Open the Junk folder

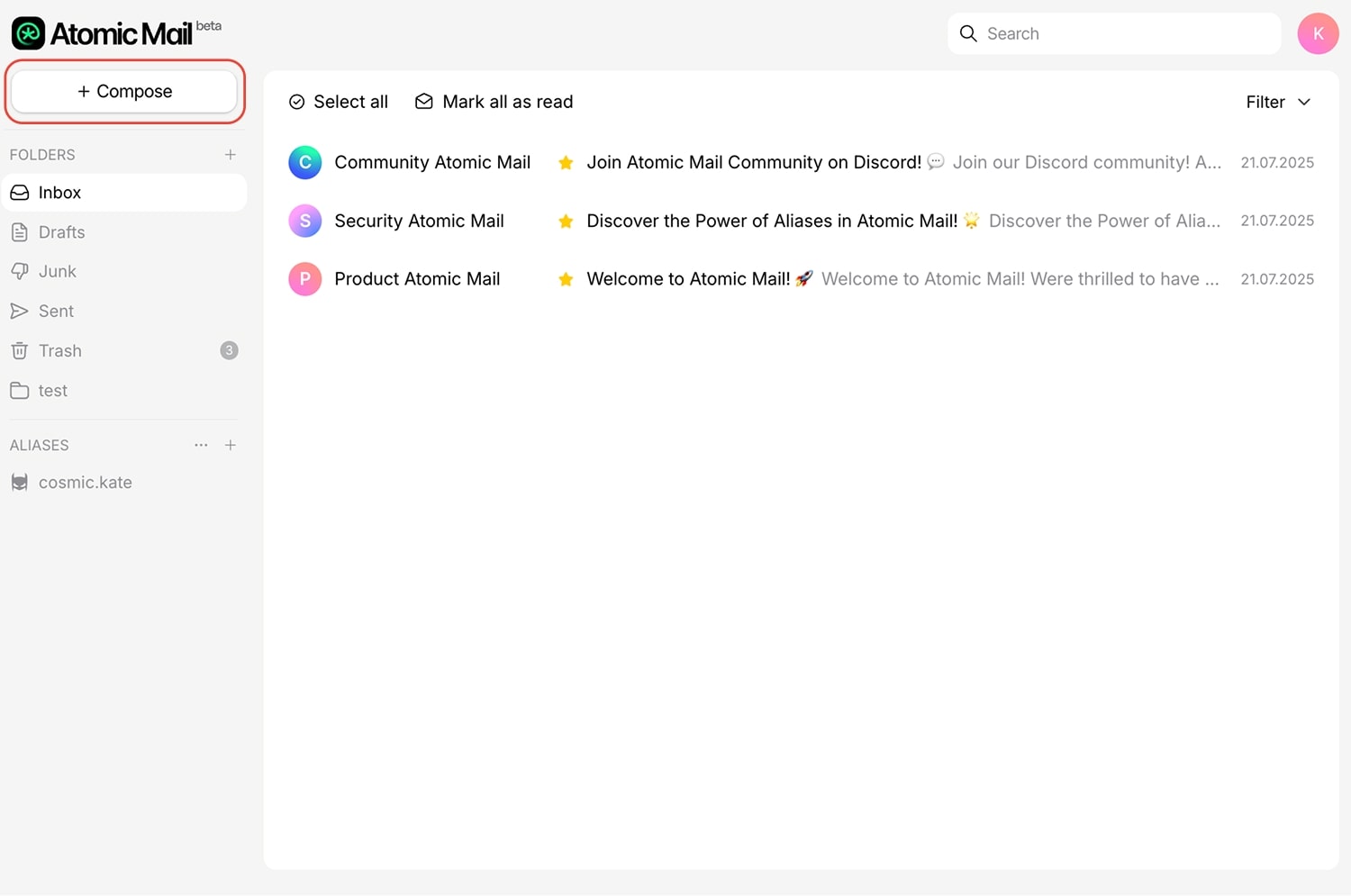124,271
